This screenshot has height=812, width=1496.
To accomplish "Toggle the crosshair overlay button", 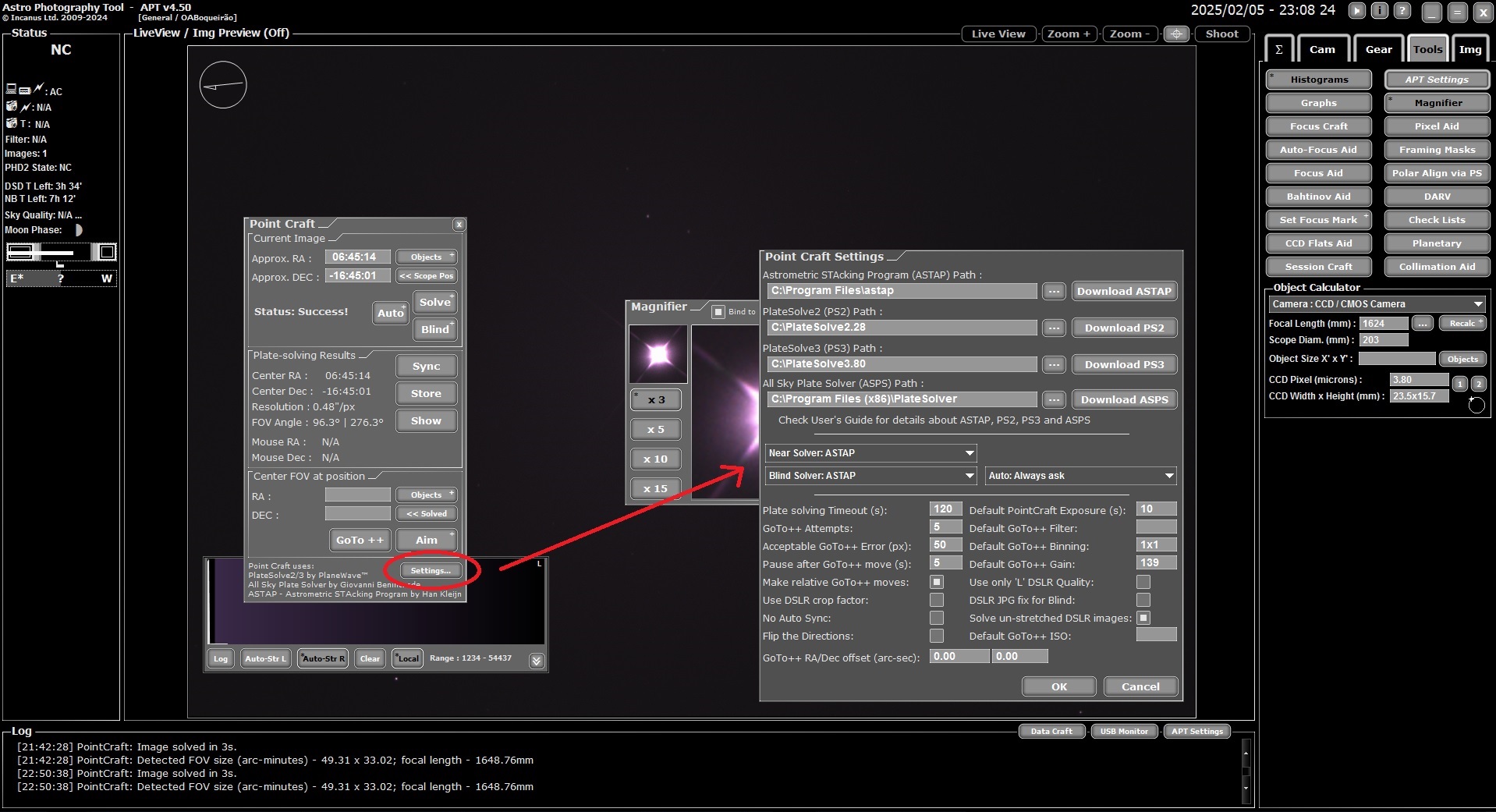I will (1176, 34).
